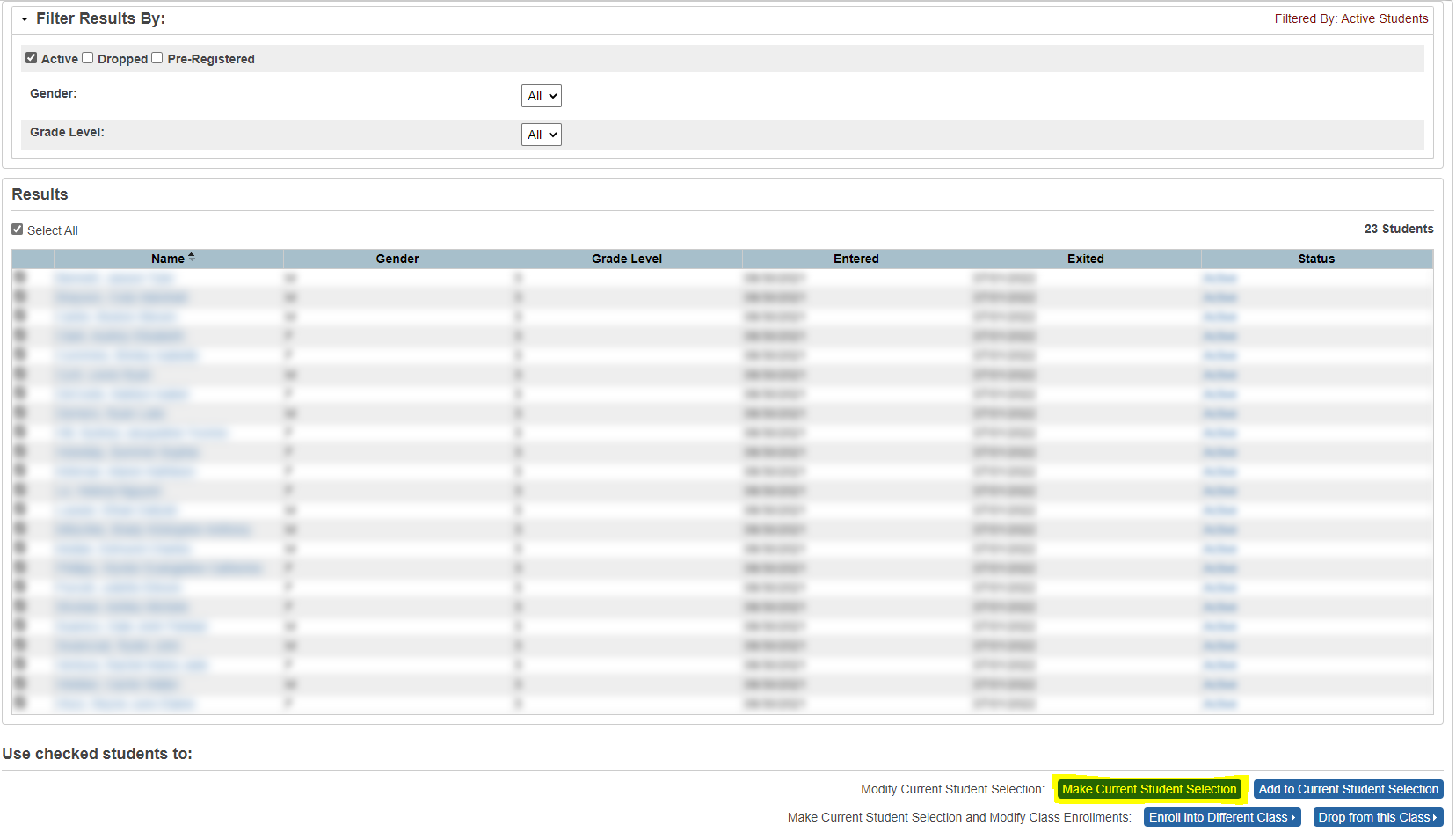Click the Results section heading
Image resolution: width=1456 pixels, height=840 pixels.
40,194
